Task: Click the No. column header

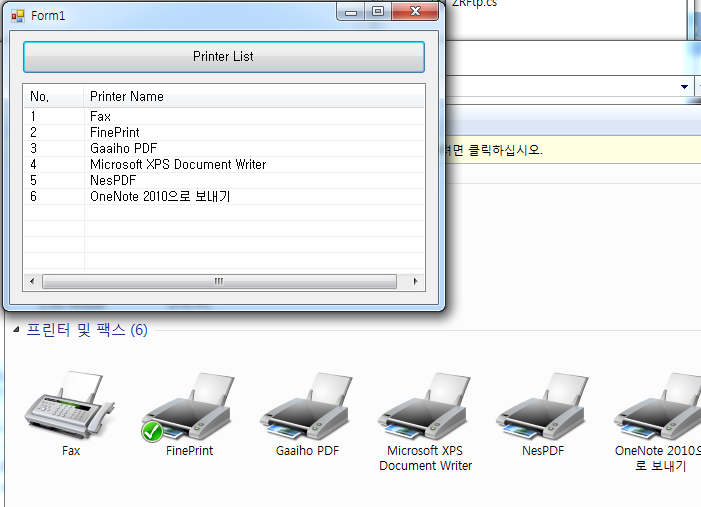Action: coord(54,96)
